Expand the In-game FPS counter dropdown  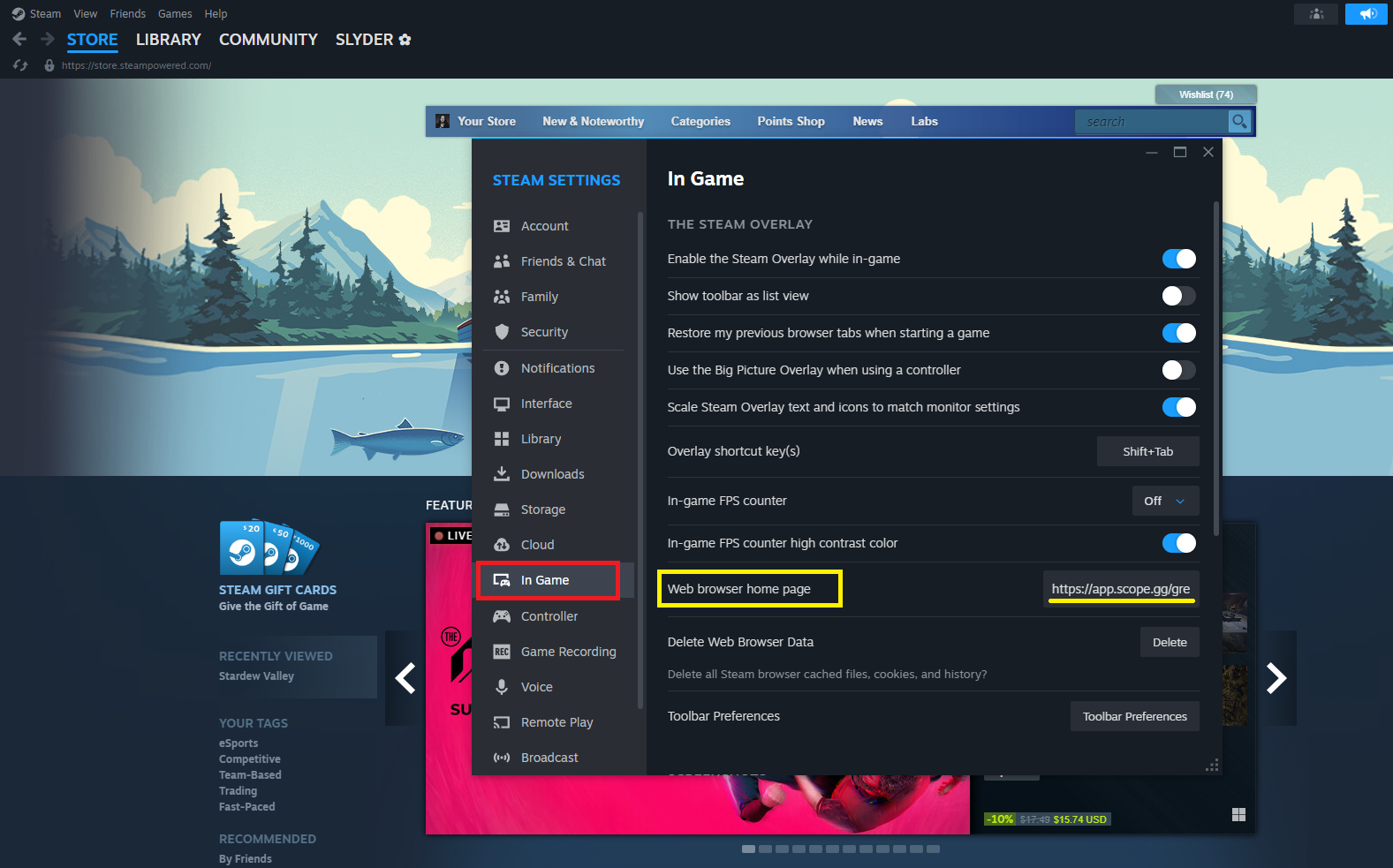[1165, 501]
